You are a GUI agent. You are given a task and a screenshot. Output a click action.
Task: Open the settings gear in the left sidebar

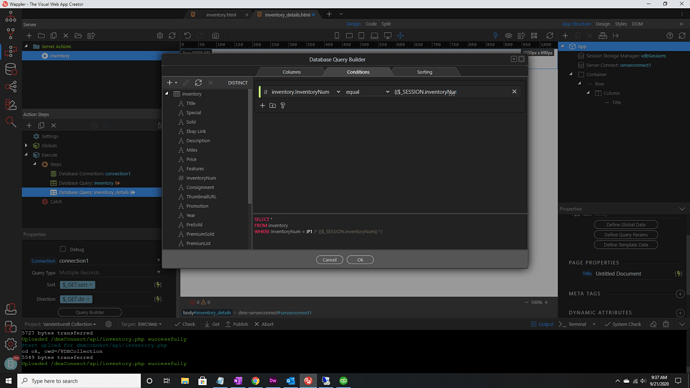tap(11, 344)
